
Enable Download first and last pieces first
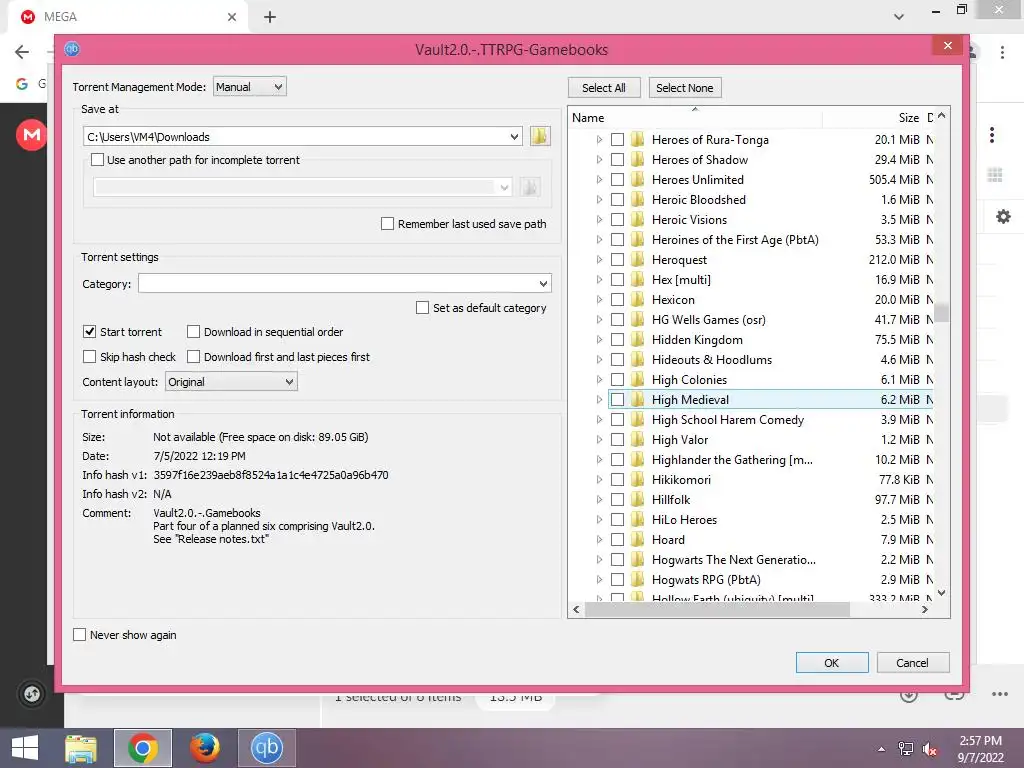coord(193,357)
